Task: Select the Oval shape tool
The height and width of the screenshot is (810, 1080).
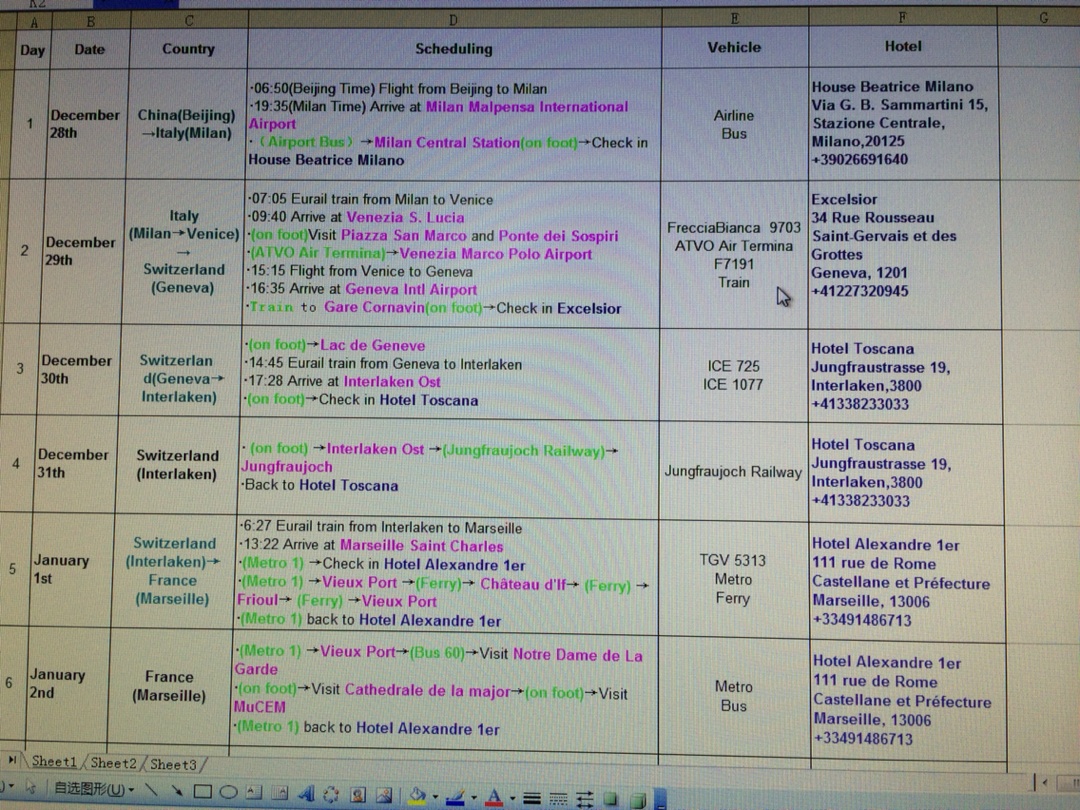Action: point(228,792)
